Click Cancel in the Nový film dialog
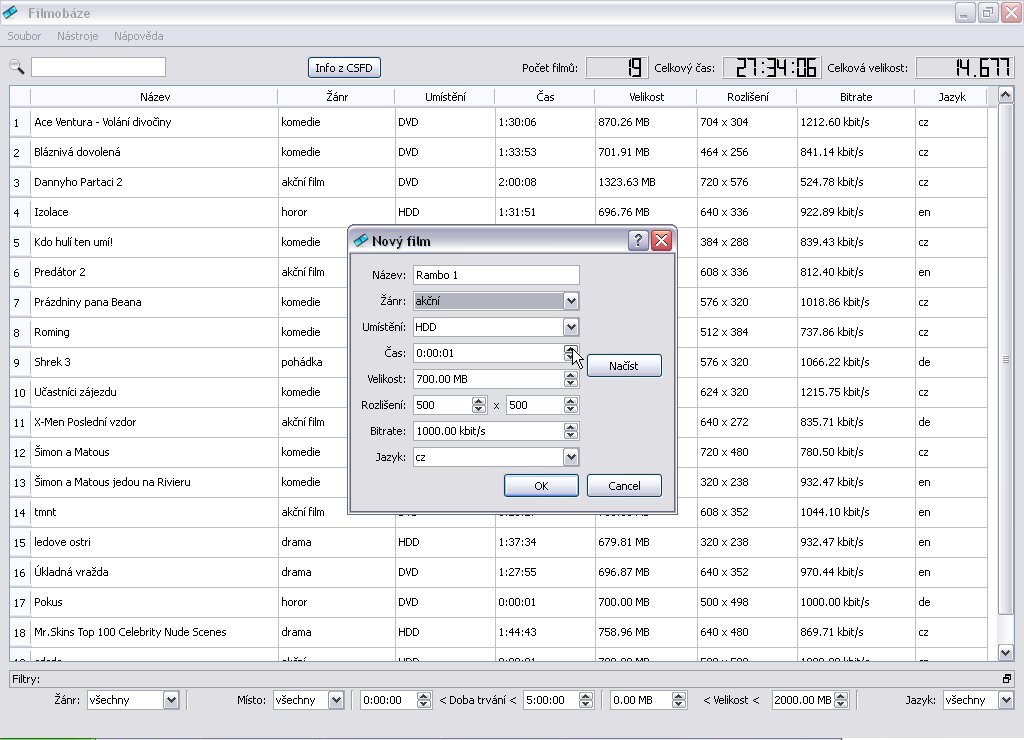The image size is (1024, 740). (624, 486)
